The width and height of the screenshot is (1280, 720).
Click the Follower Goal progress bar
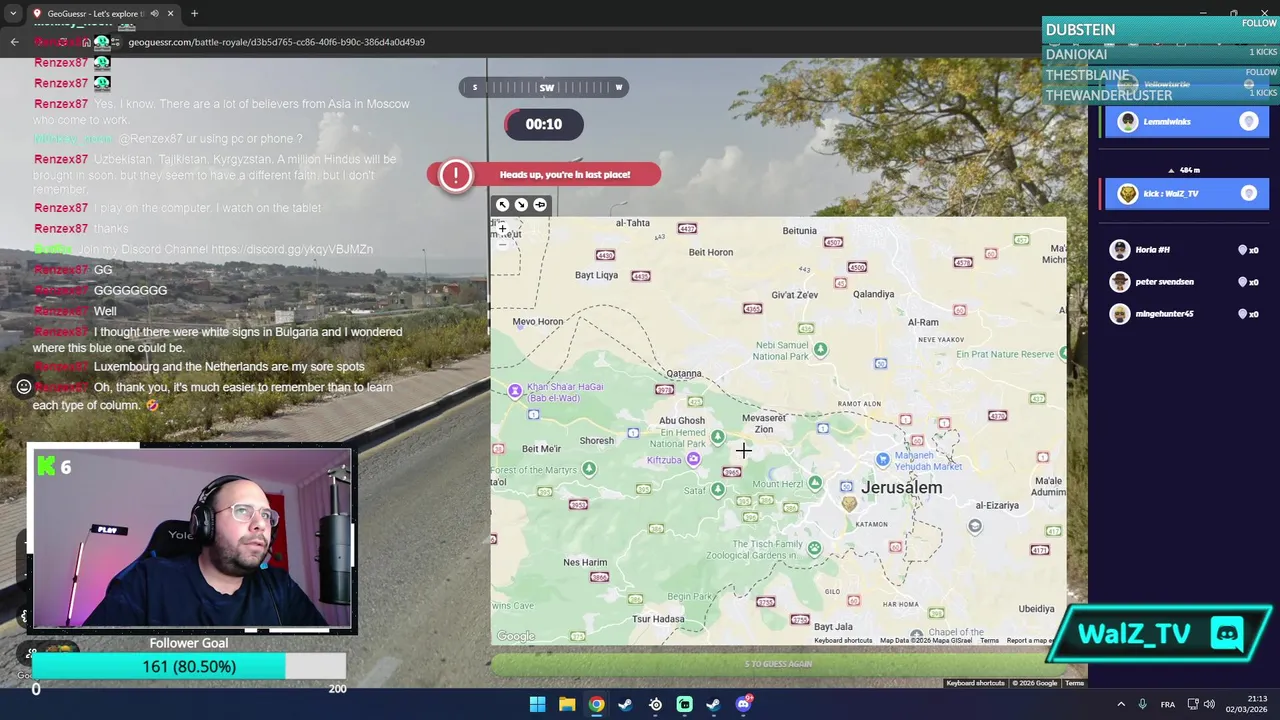click(189, 667)
